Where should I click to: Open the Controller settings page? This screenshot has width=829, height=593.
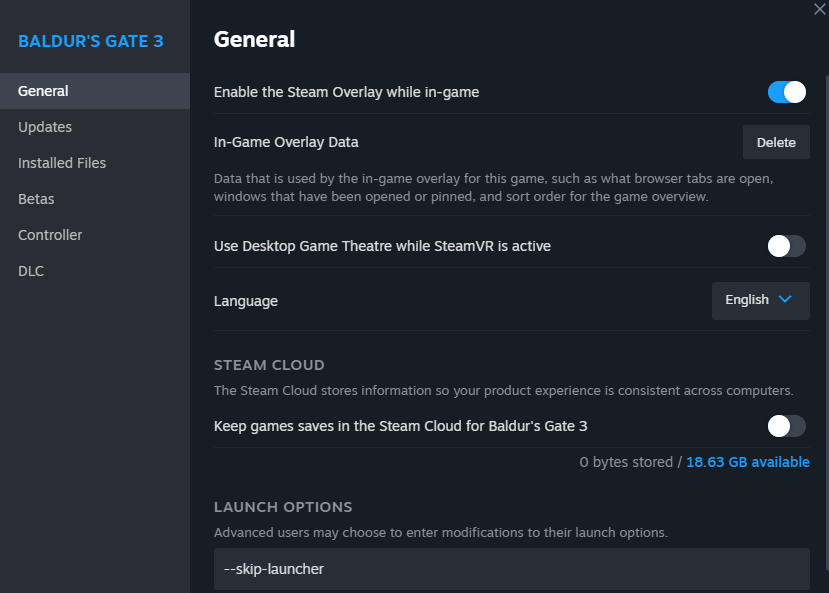pos(50,235)
